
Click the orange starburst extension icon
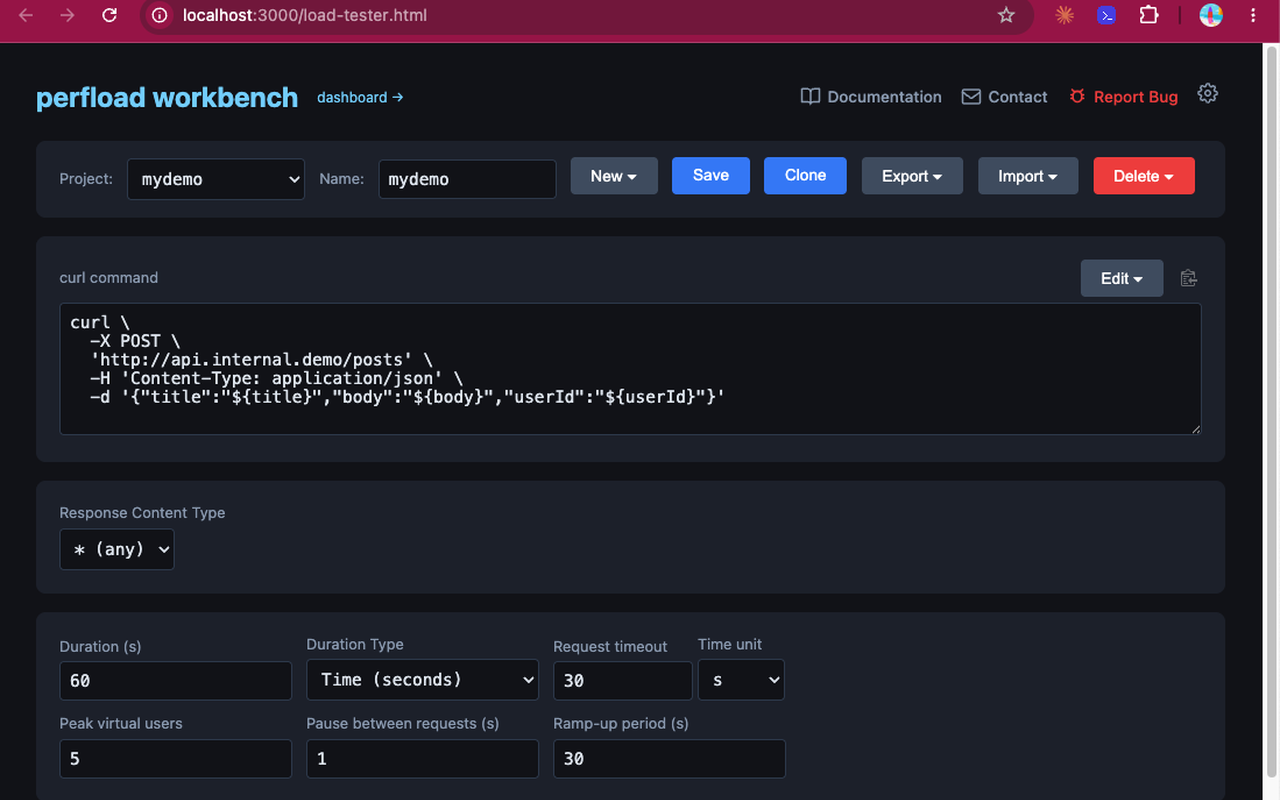pyautogui.click(x=1065, y=15)
